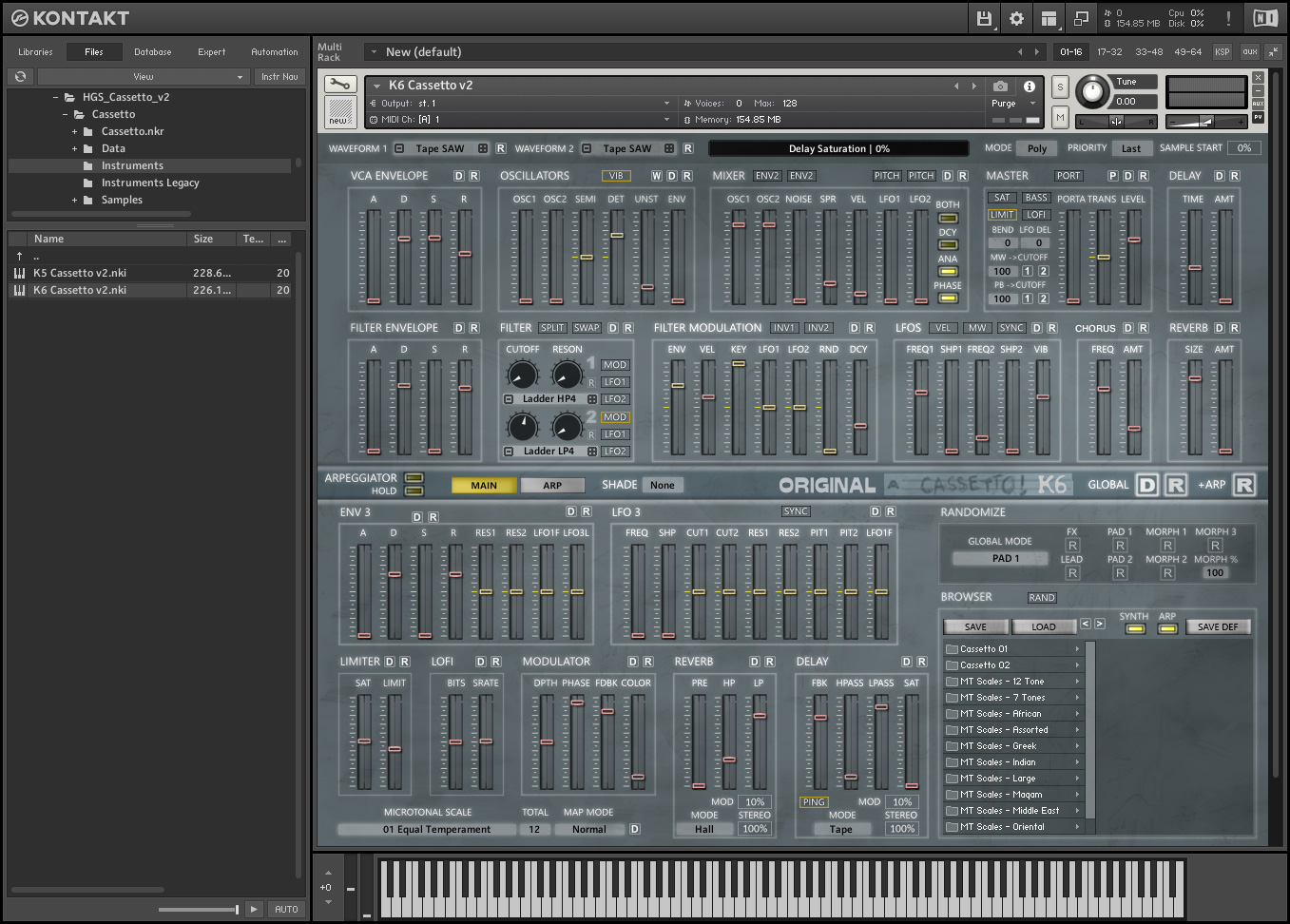Open Priority Last dropdown

1131,148
